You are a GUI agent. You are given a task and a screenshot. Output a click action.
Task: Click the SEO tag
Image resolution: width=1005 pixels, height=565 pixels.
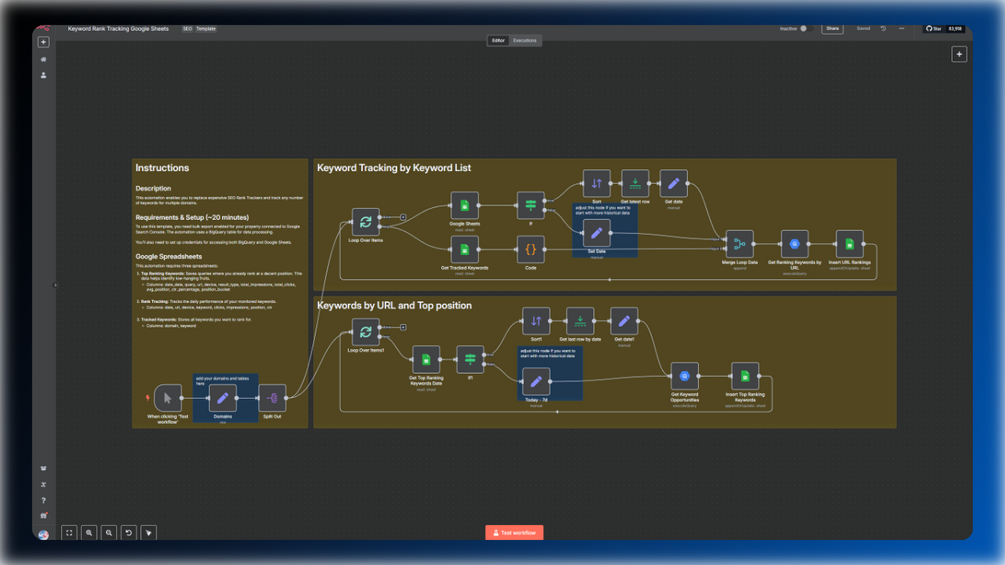click(x=187, y=29)
